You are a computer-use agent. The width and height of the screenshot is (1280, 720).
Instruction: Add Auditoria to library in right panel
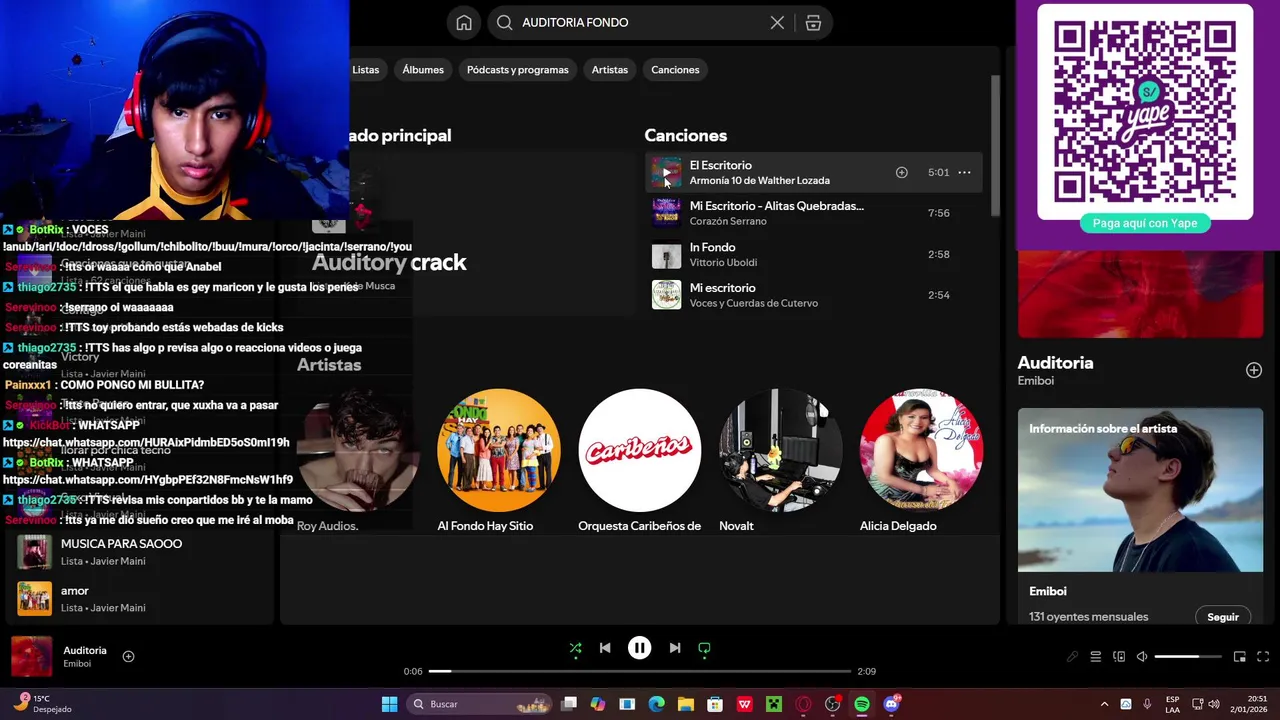[1253, 370]
